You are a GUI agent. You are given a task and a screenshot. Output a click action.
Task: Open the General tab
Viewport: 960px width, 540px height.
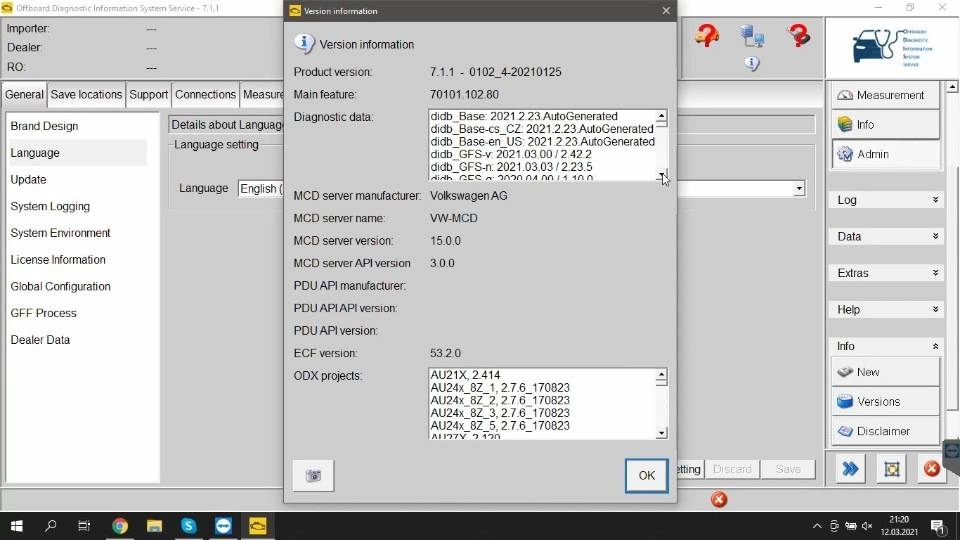pos(24,95)
